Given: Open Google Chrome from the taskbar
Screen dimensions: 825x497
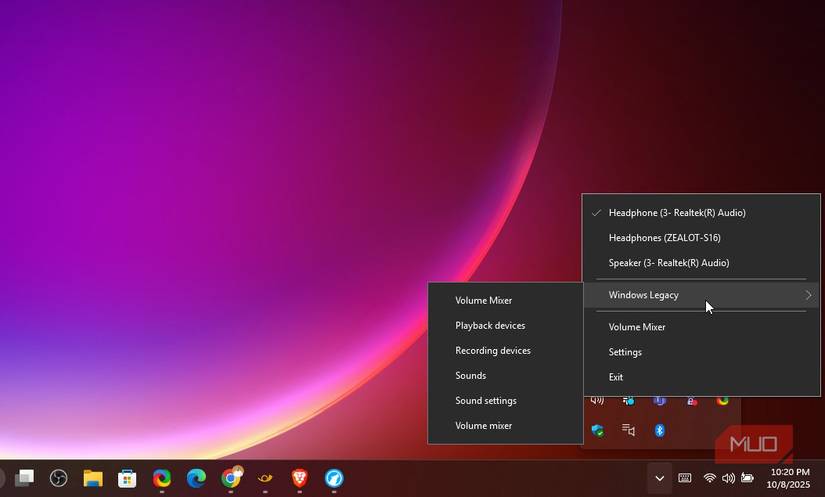Looking at the screenshot, I should (230, 478).
